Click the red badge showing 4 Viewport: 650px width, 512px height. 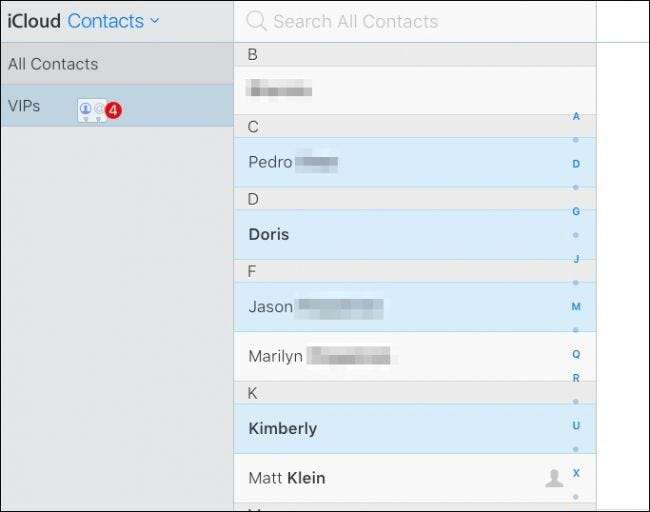pyautogui.click(x=113, y=110)
